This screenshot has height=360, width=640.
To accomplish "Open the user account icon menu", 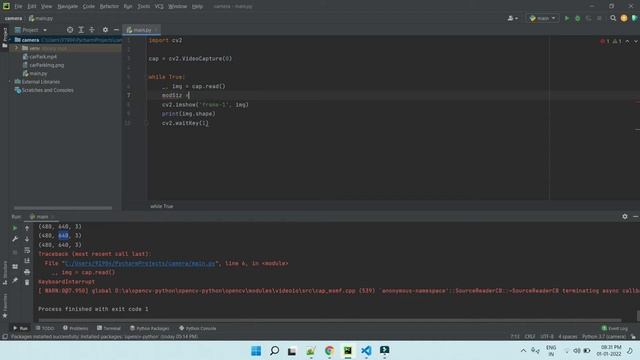I will [x=512, y=18].
